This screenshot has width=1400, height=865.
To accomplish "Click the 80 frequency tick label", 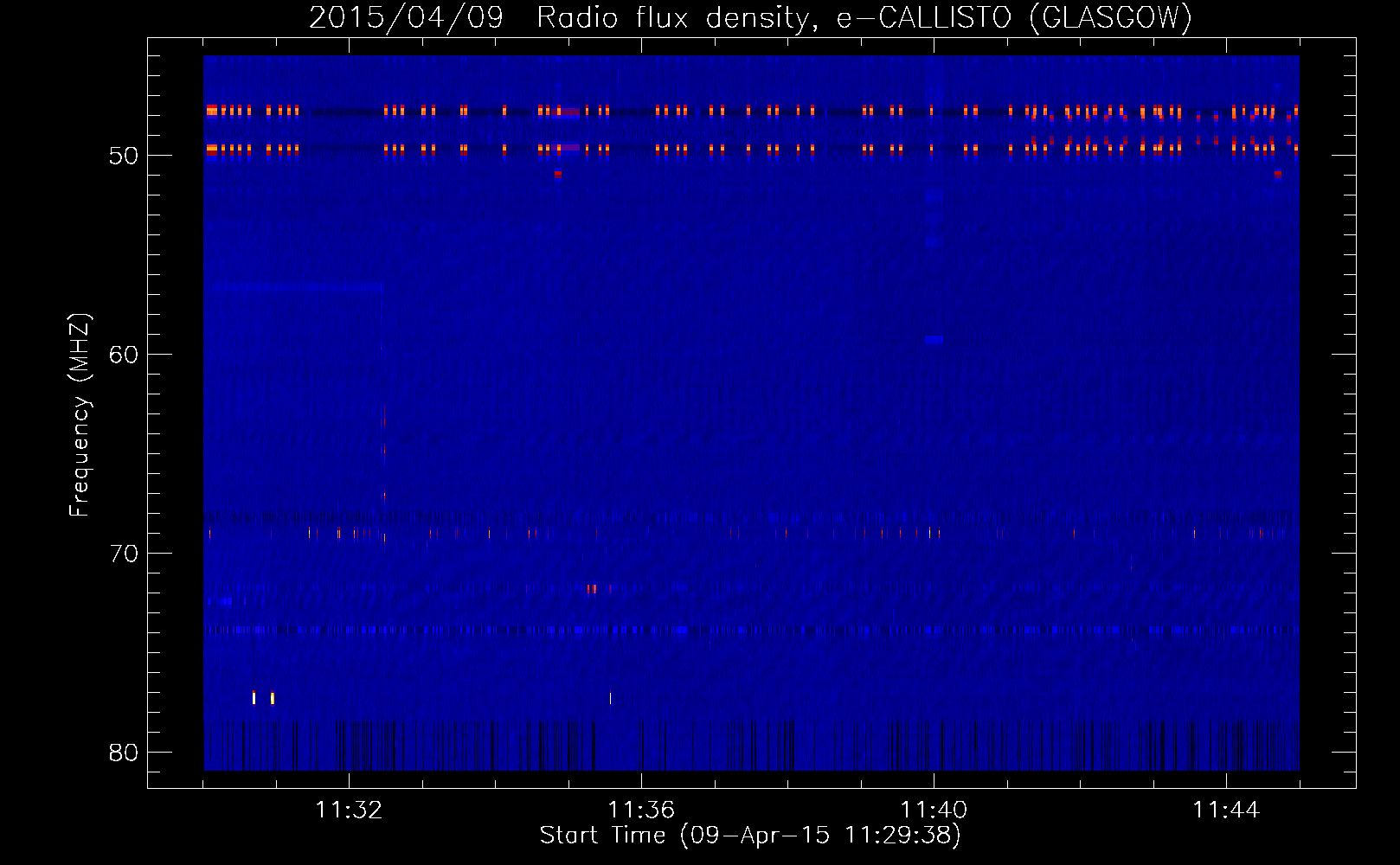I will [x=124, y=753].
